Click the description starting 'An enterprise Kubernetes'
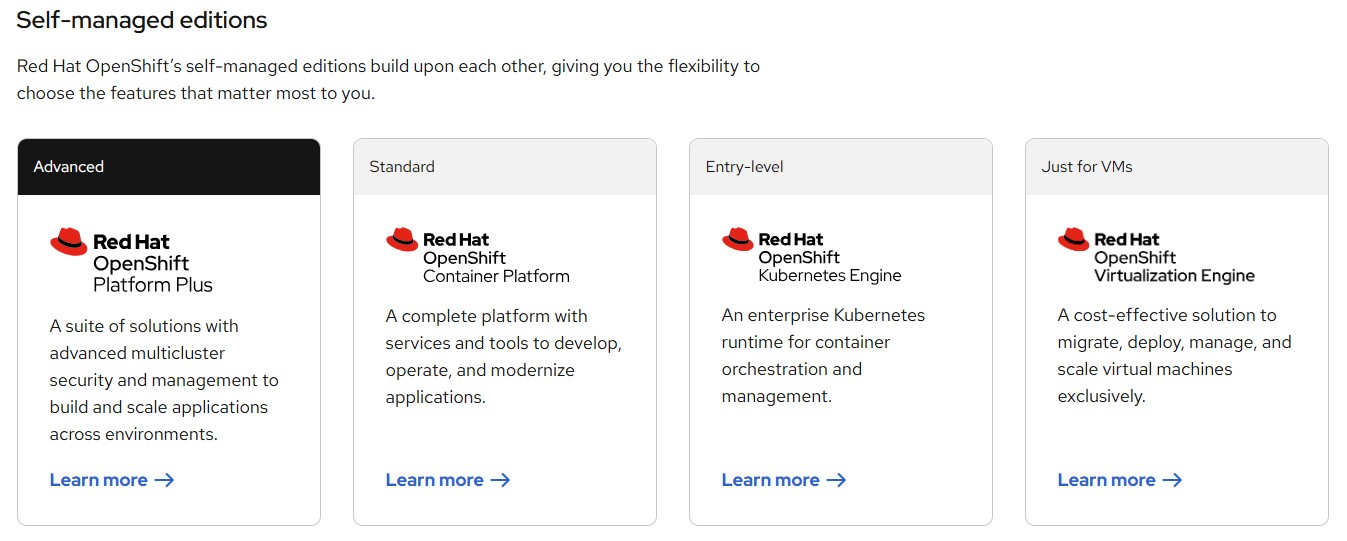The height and width of the screenshot is (541, 1347). click(x=824, y=356)
